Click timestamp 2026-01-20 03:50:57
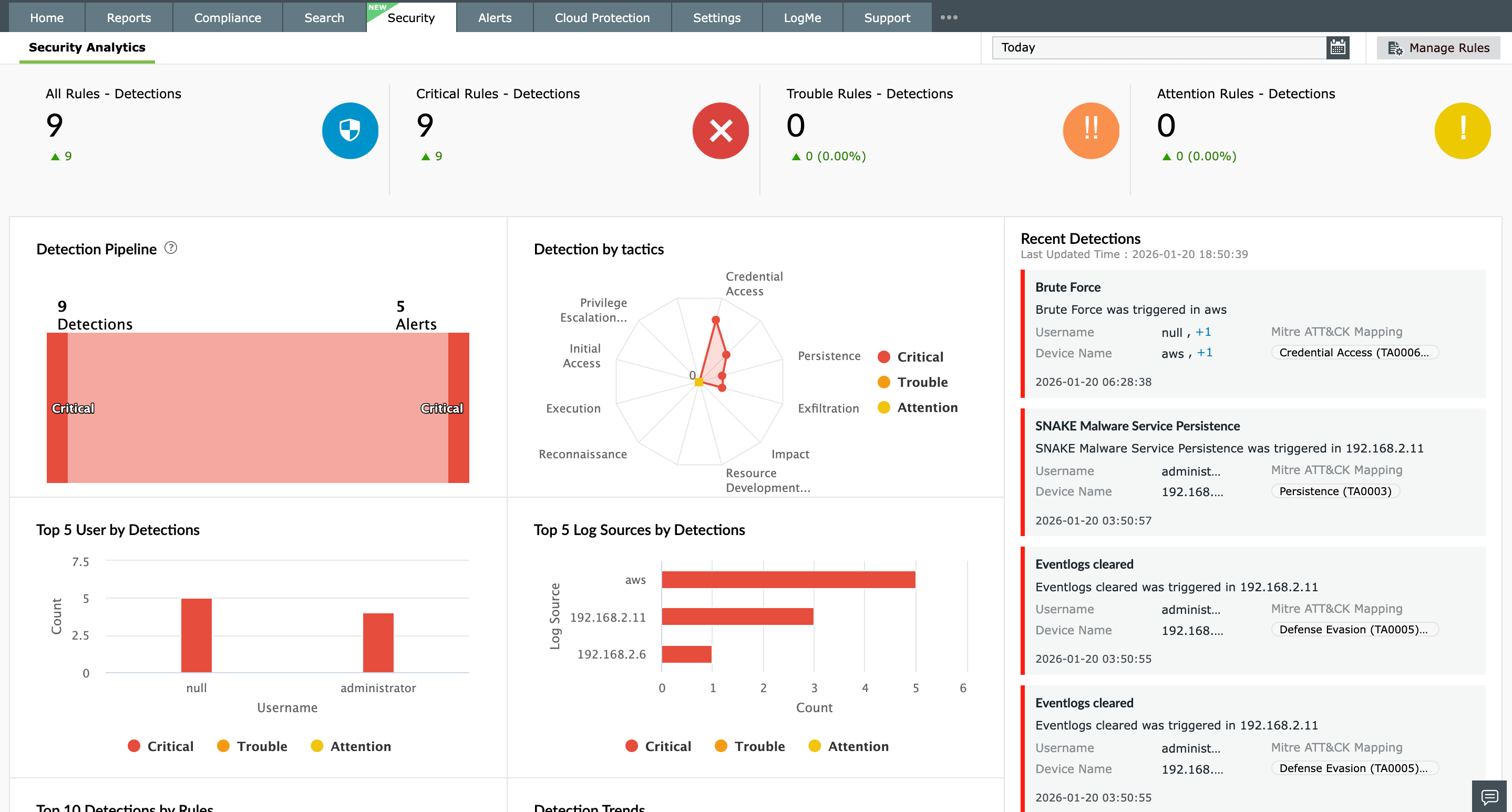 coord(1093,520)
